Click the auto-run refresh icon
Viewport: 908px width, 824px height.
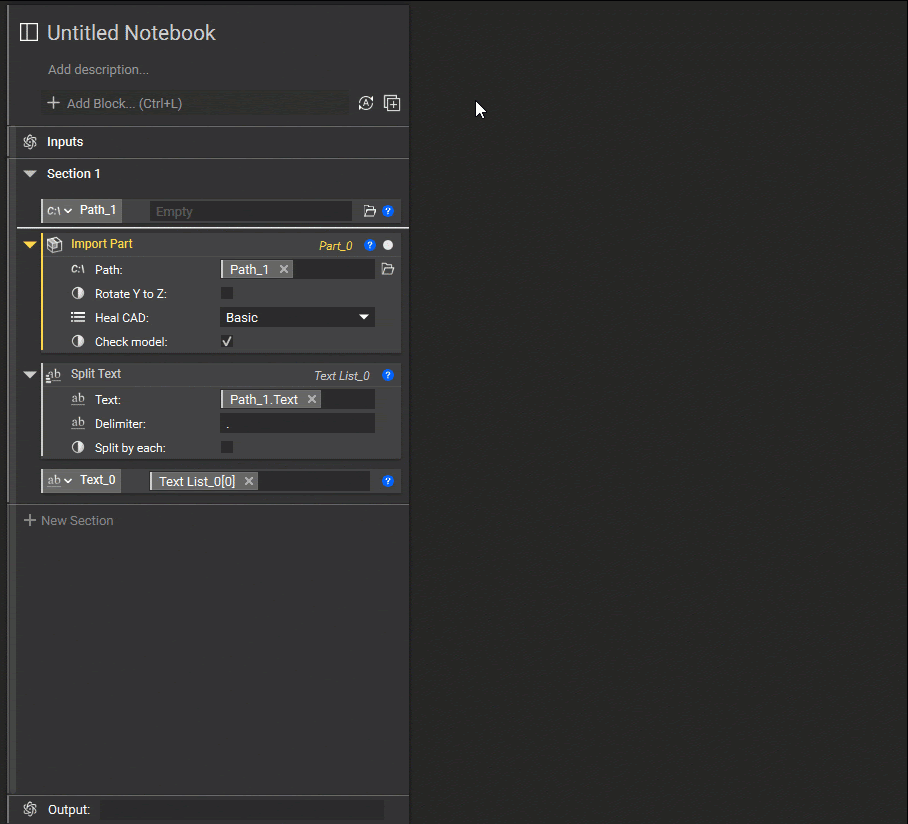tap(366, 103)
